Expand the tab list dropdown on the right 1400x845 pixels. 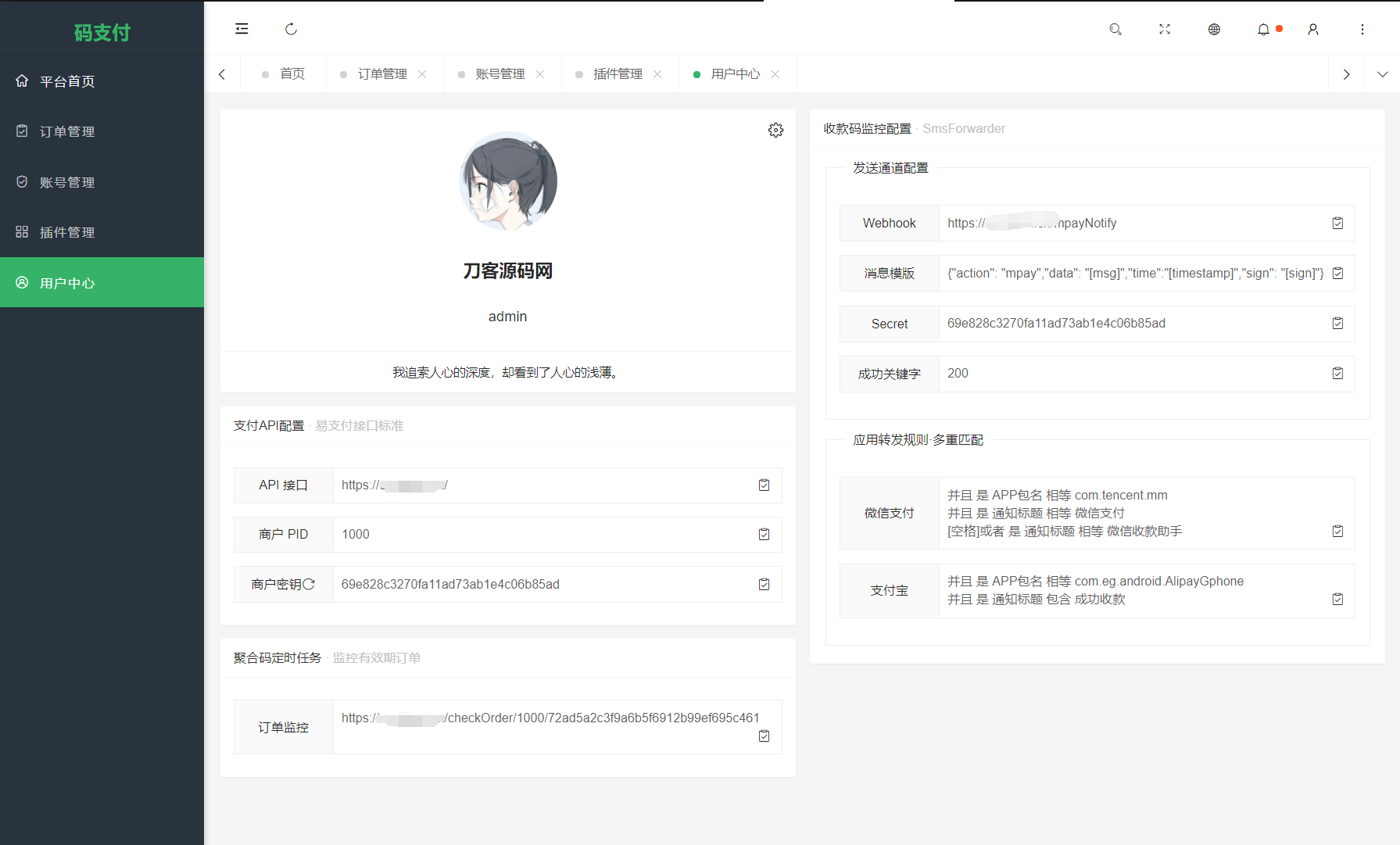(x=1383, y=73)
